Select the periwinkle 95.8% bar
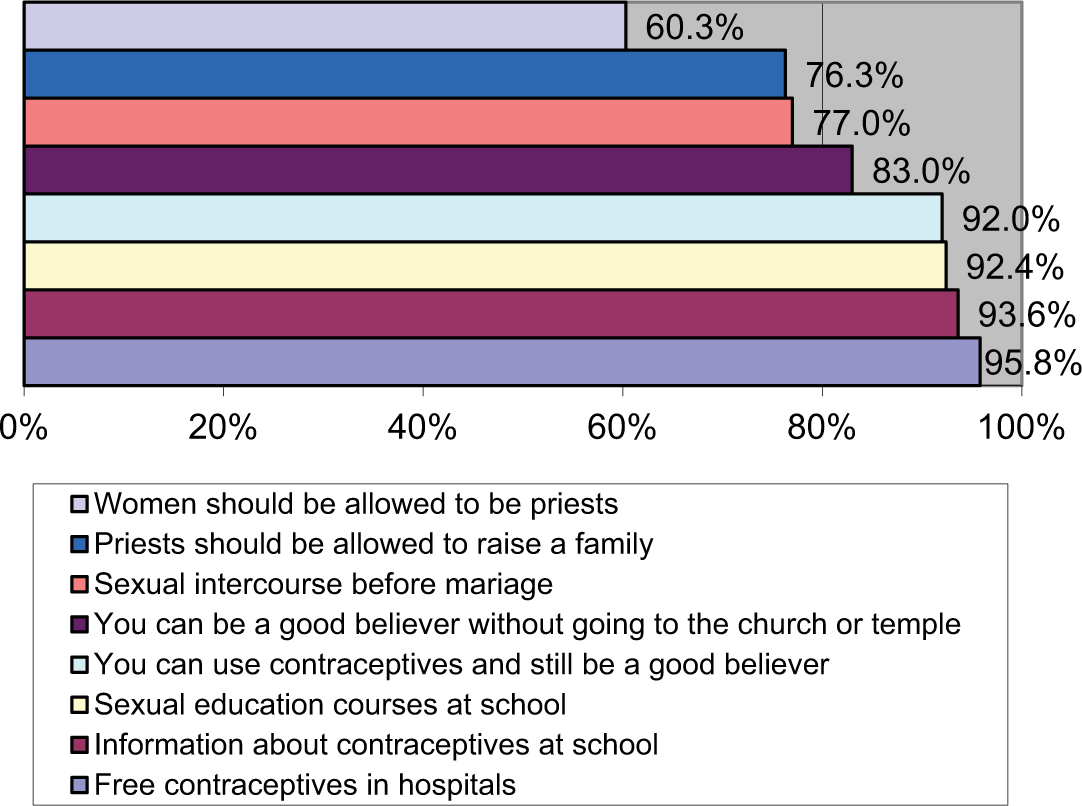The image size is (1082, 806). point(502,362)
